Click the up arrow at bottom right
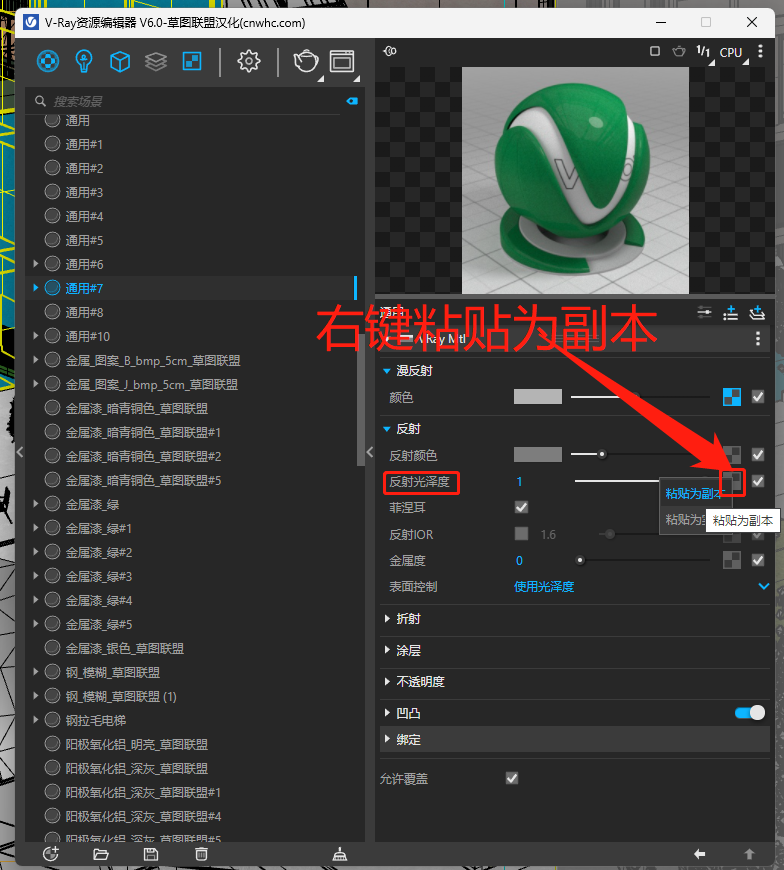The image size is (784, 870). tap(750, 854)
